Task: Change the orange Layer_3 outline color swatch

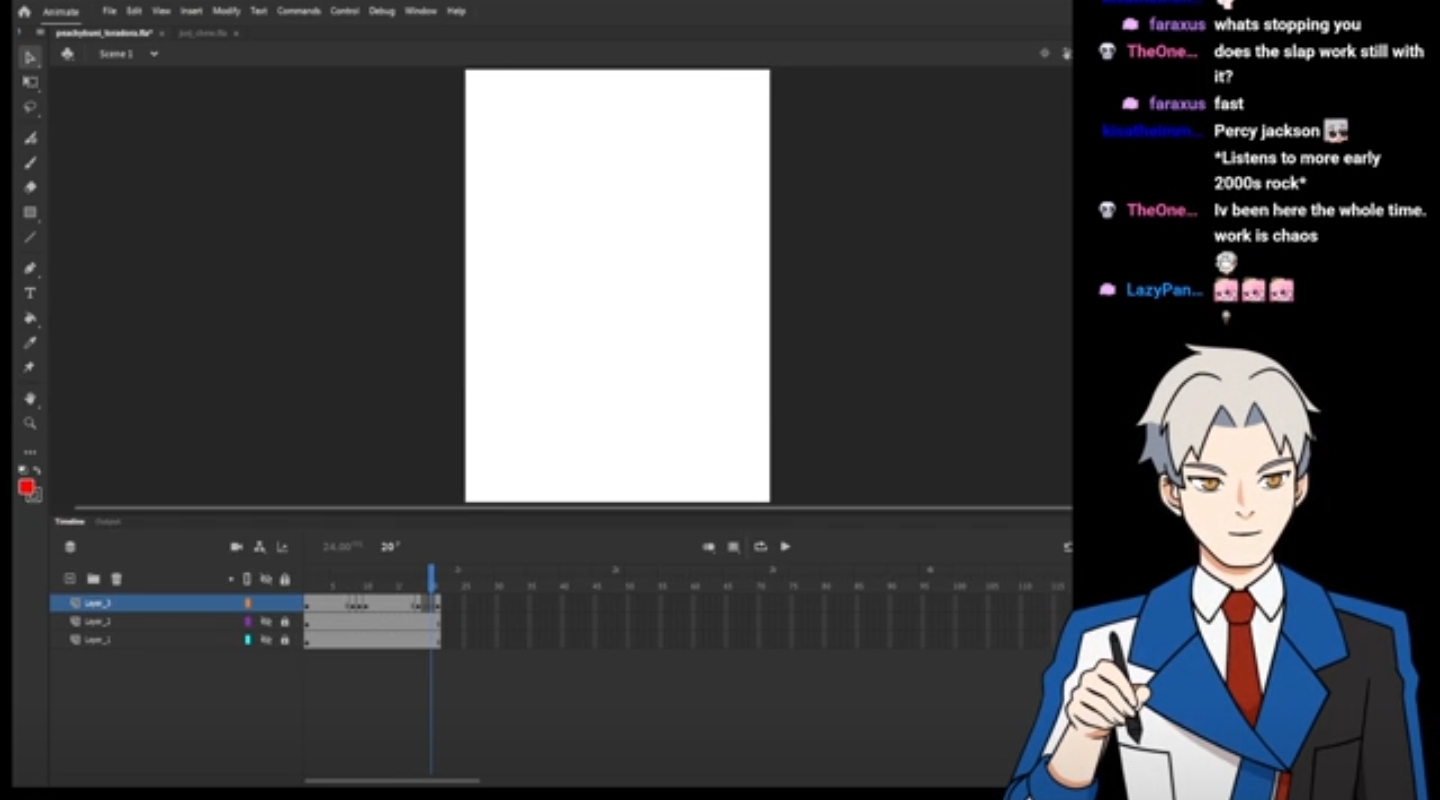Action: (x=248, y=603)
